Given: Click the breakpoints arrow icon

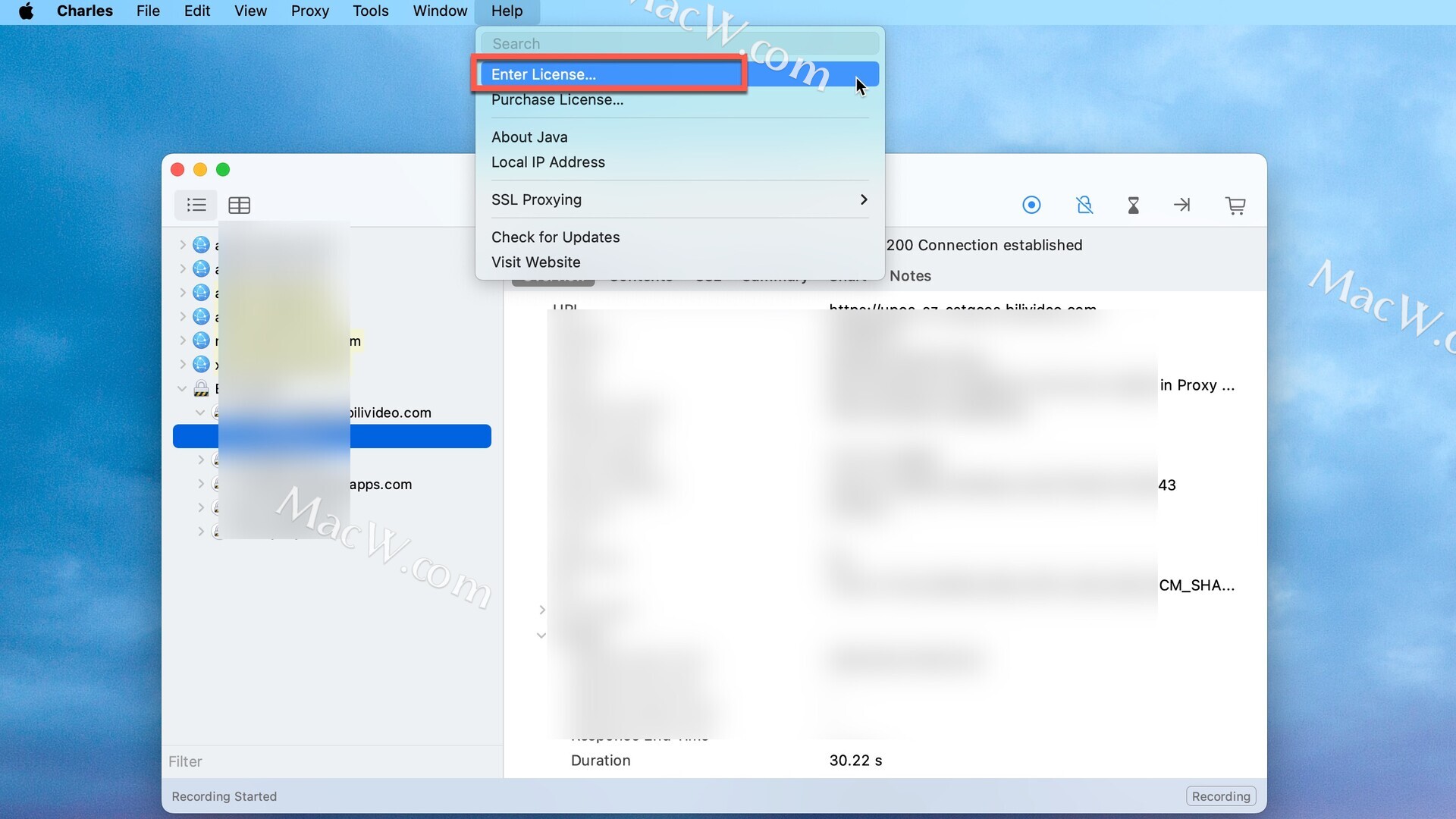Looking at the screenshot, I should click(x=1181, y=205).
